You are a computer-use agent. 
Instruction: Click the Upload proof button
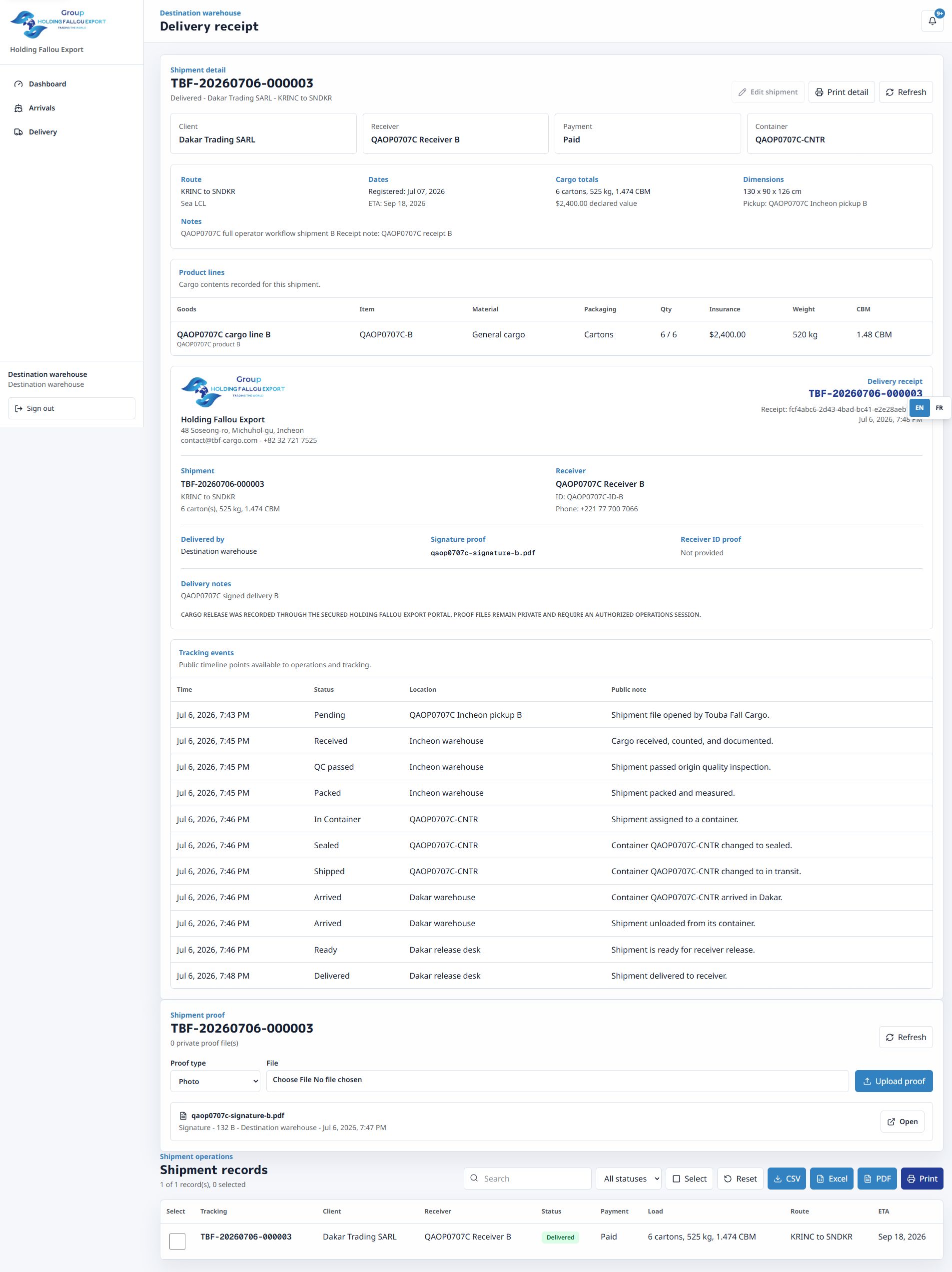tap(894, 1081)
